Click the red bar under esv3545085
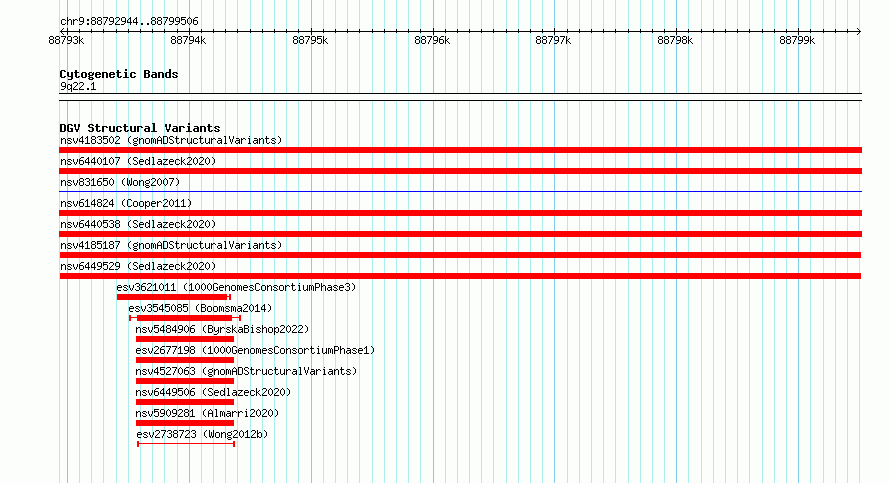The image size is (890, 483). pos(185,318)
